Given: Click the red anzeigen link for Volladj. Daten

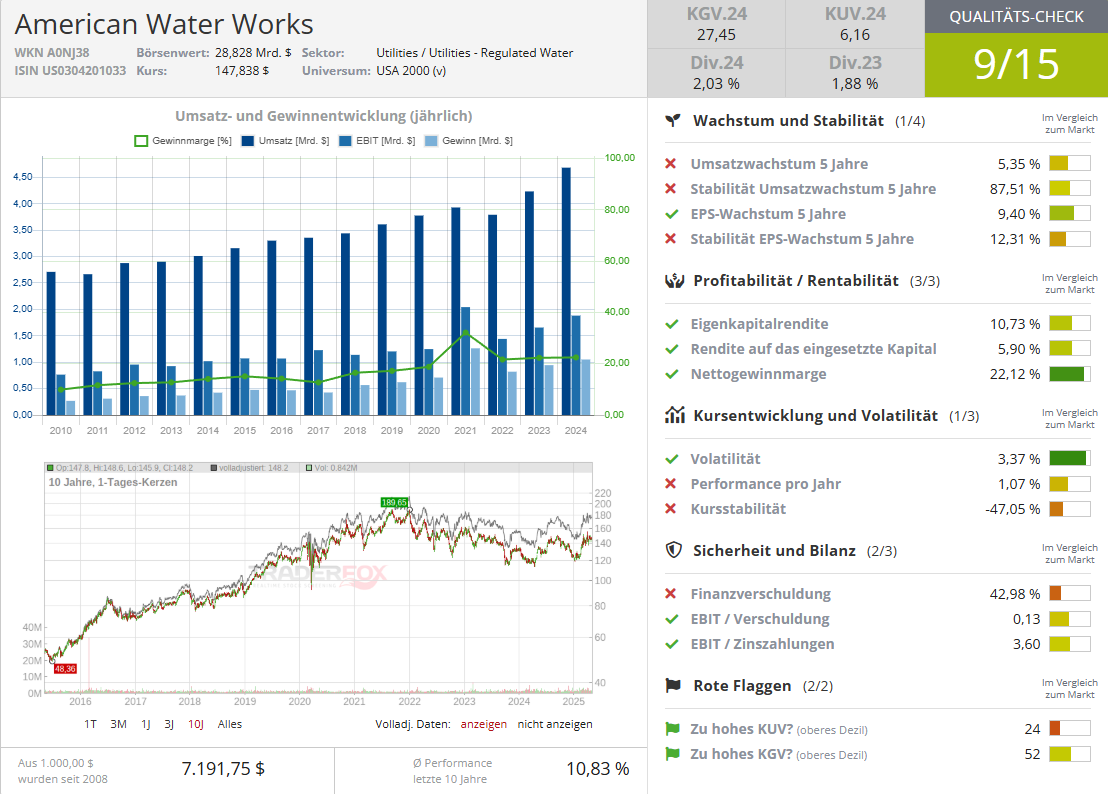Looking at the screenshot, I should pos(483,724).
